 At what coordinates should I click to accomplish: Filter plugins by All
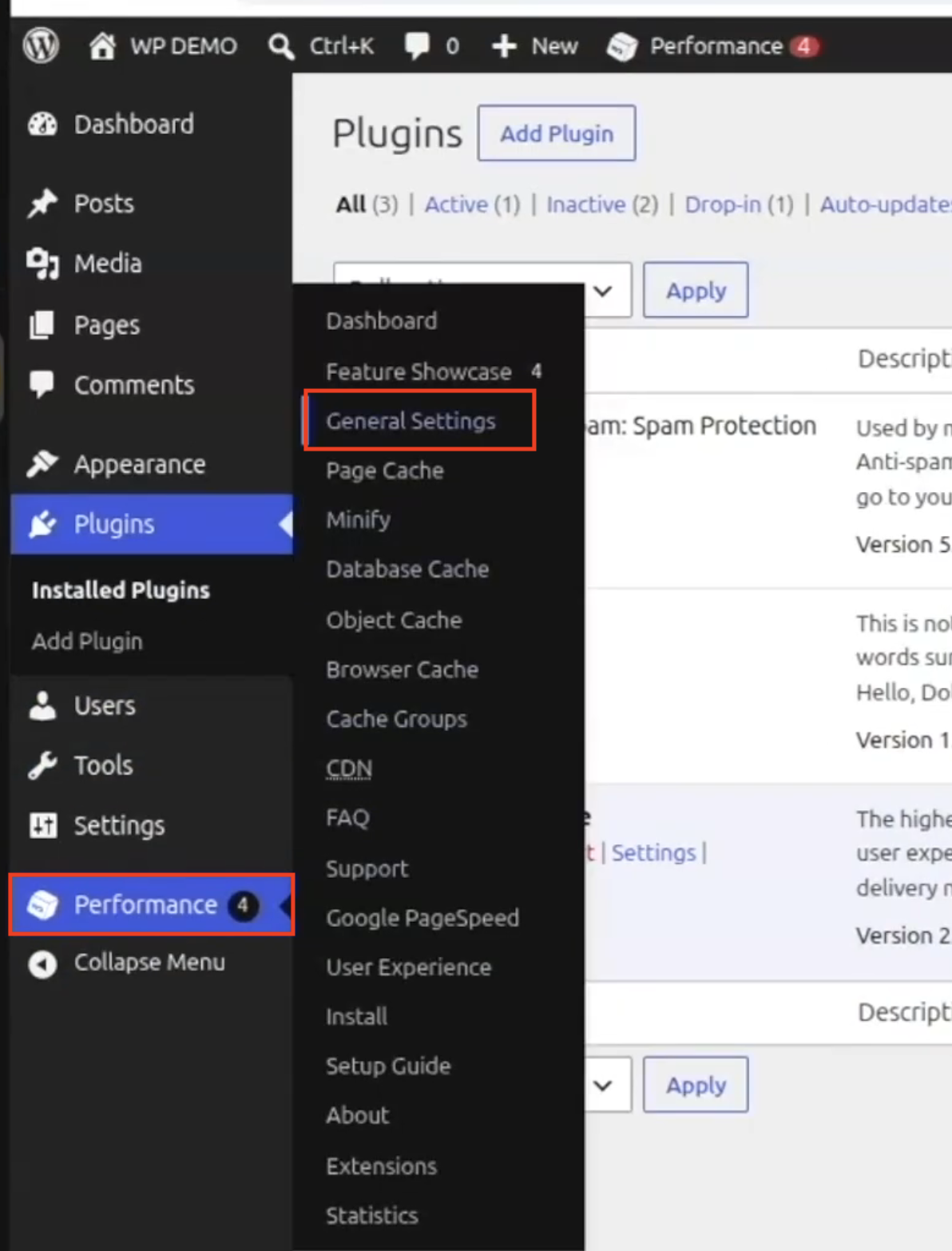point(351,205)
